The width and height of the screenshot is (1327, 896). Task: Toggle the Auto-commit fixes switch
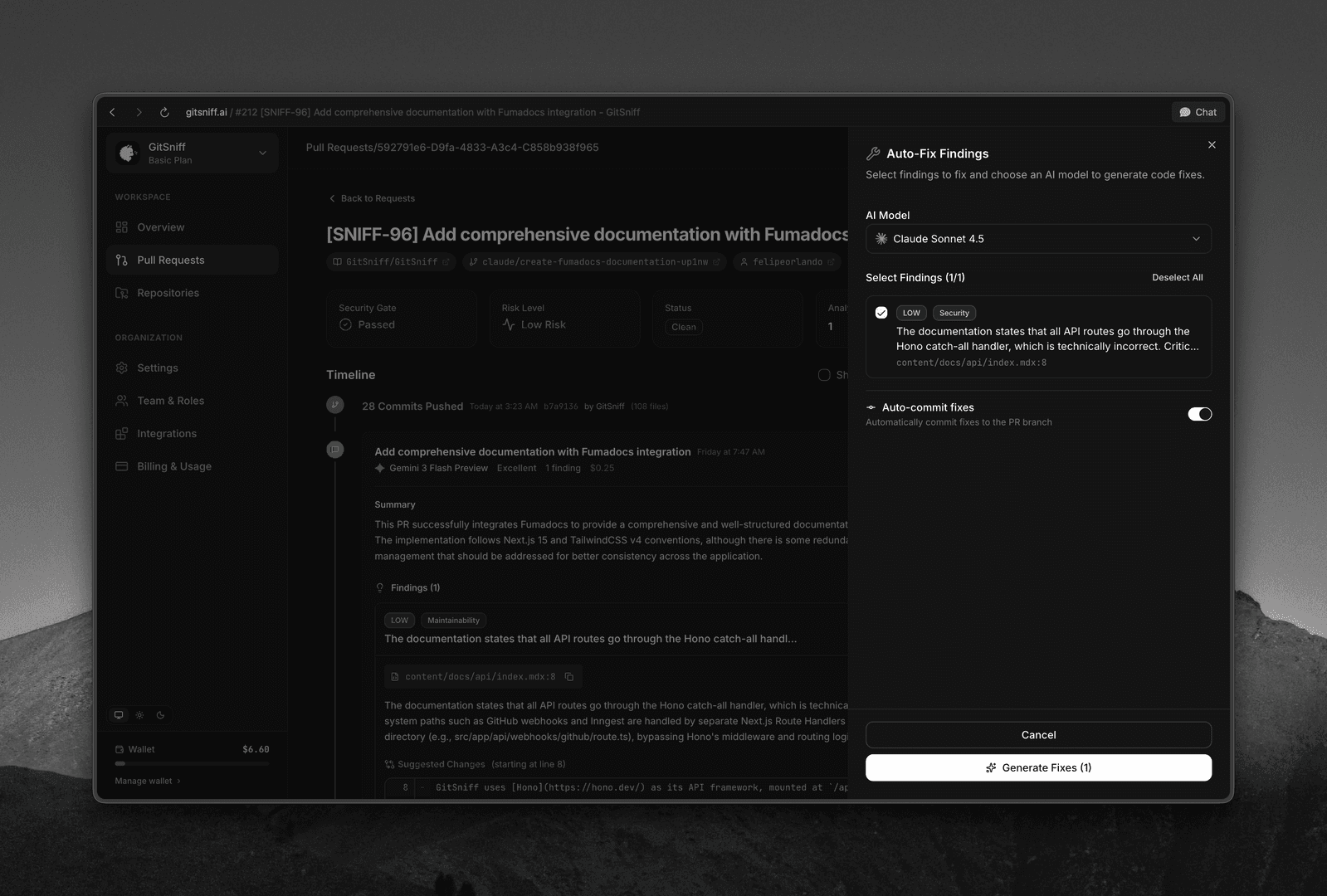click(1199, 414)
